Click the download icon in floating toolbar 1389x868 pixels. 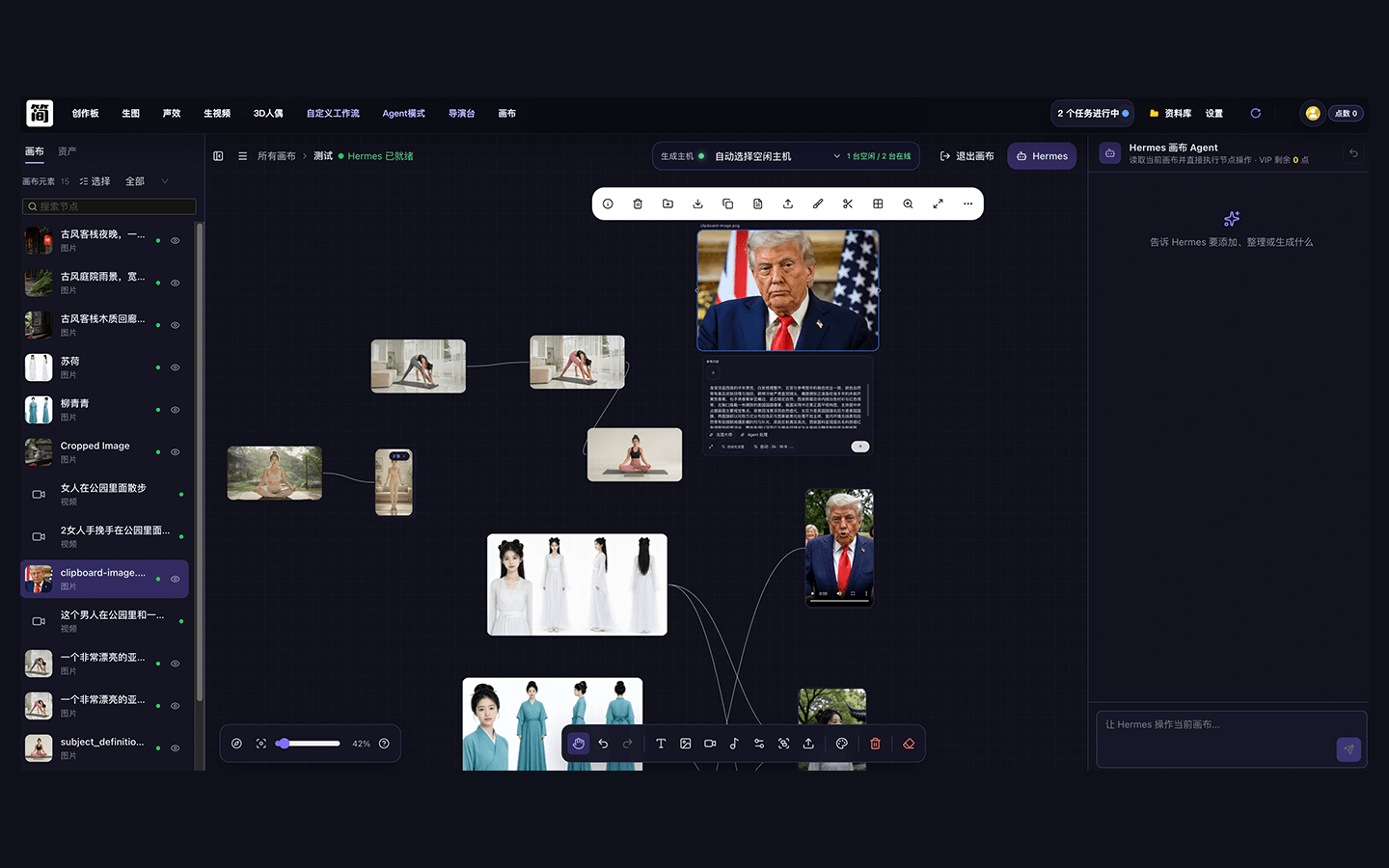(697, 204)
